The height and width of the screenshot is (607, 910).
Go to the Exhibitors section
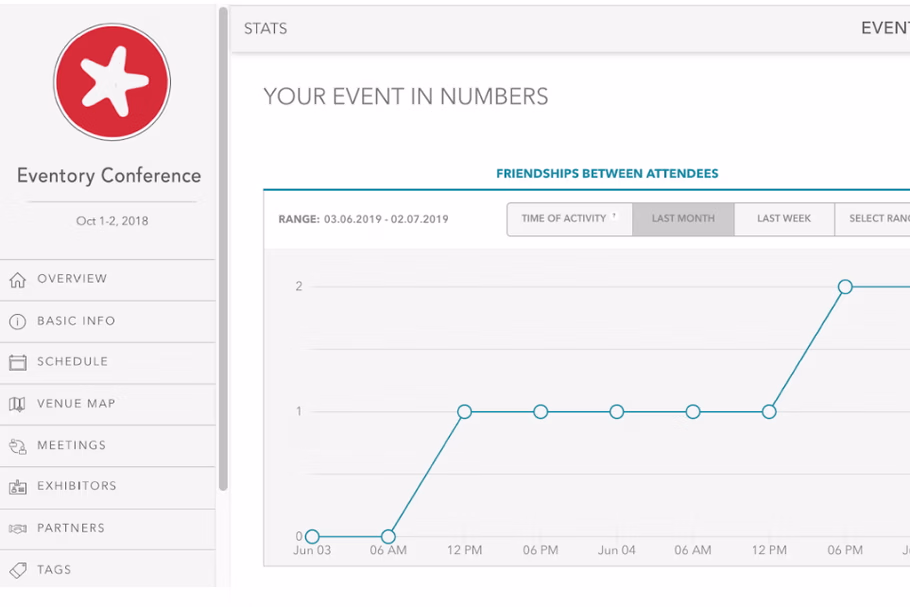[x=77, y=486]
